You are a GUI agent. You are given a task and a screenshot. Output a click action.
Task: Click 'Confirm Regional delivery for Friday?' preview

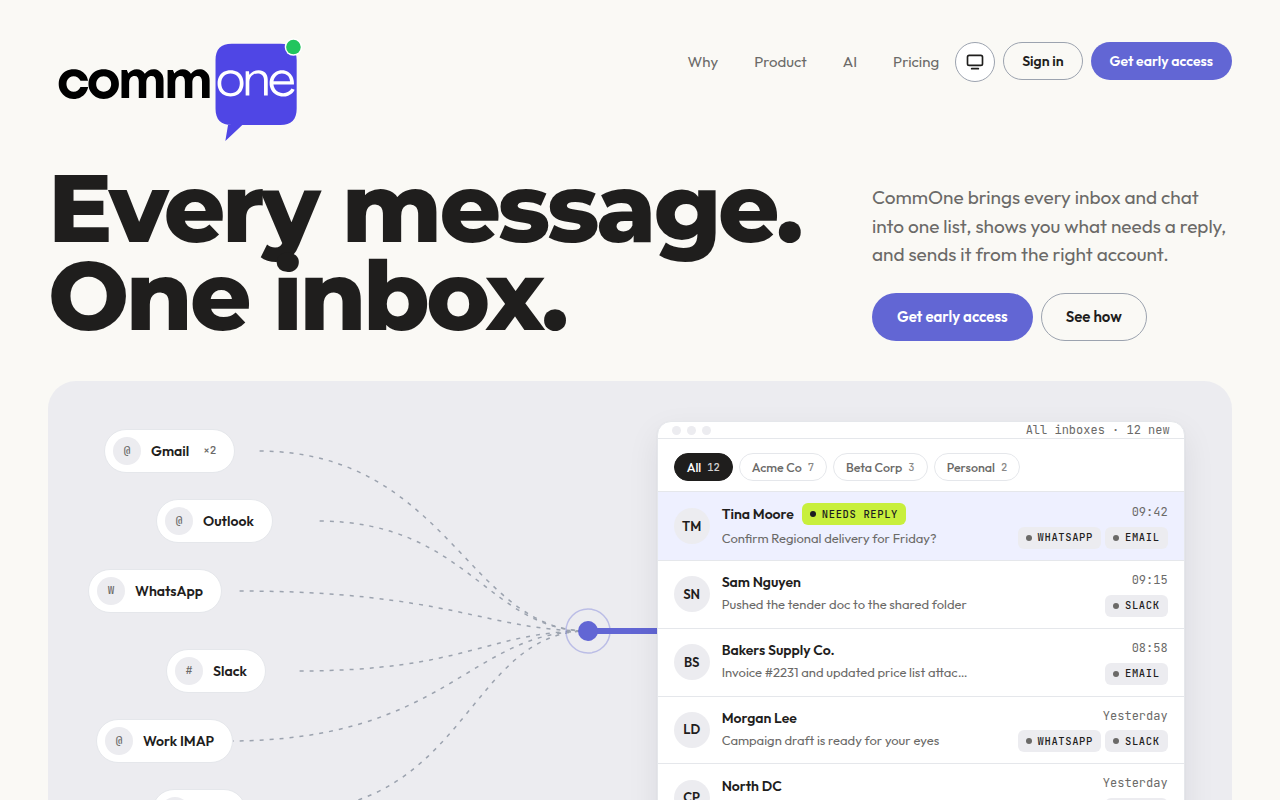(x=829, y=539)
